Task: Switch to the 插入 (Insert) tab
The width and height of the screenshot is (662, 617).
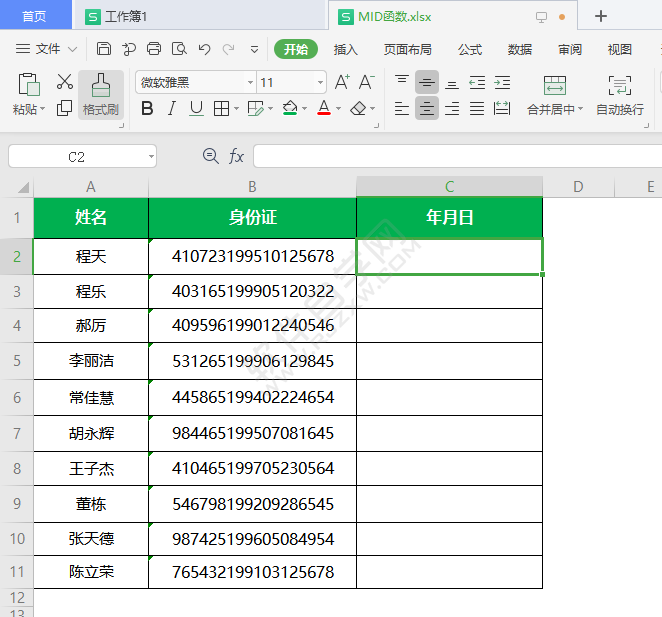Action: (345, 49)
